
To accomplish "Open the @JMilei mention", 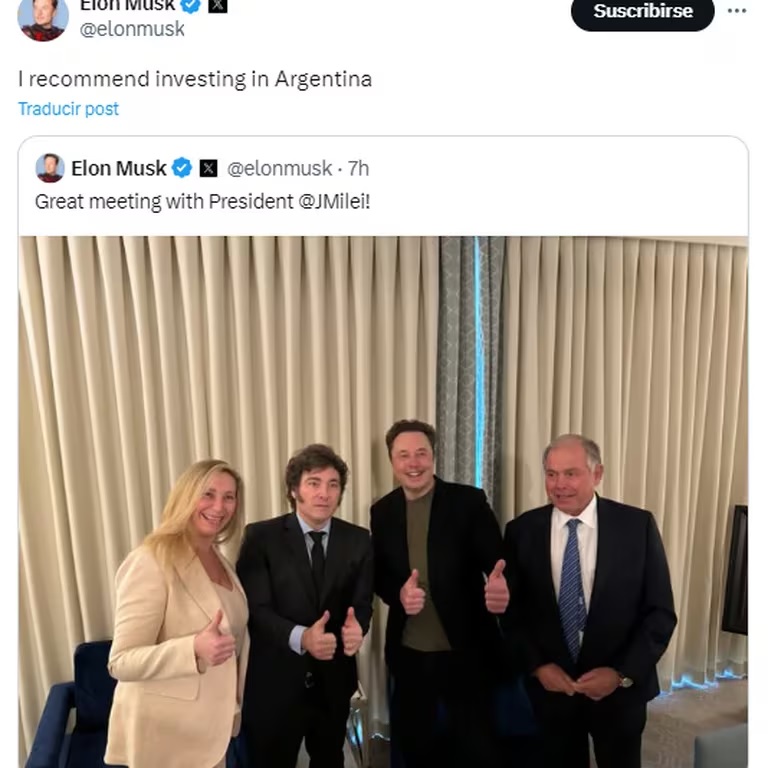I will [x=334, y=202].
